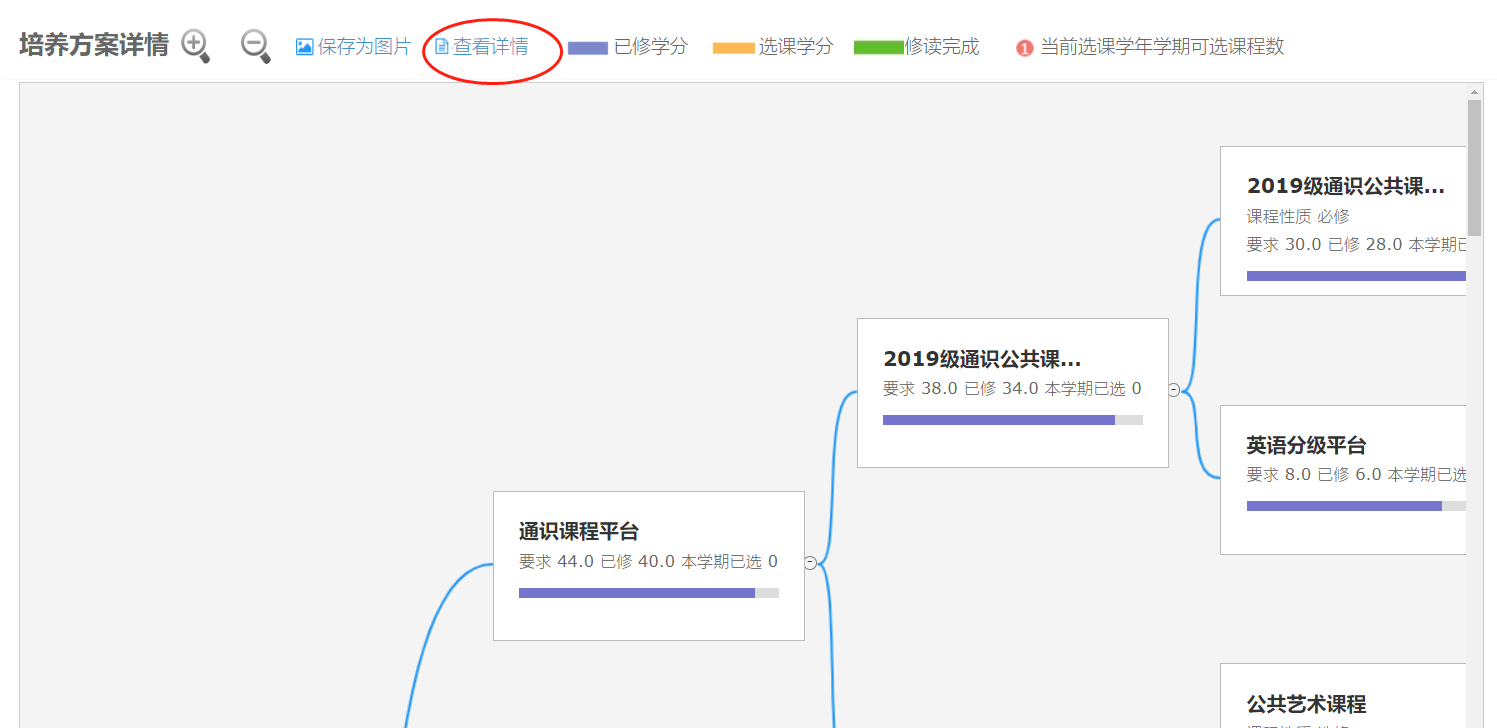Image resolution: width=1497 pixels, height=728 pixels.
Task: Click the scrollbar up arrow
Action: point(1474,92)
